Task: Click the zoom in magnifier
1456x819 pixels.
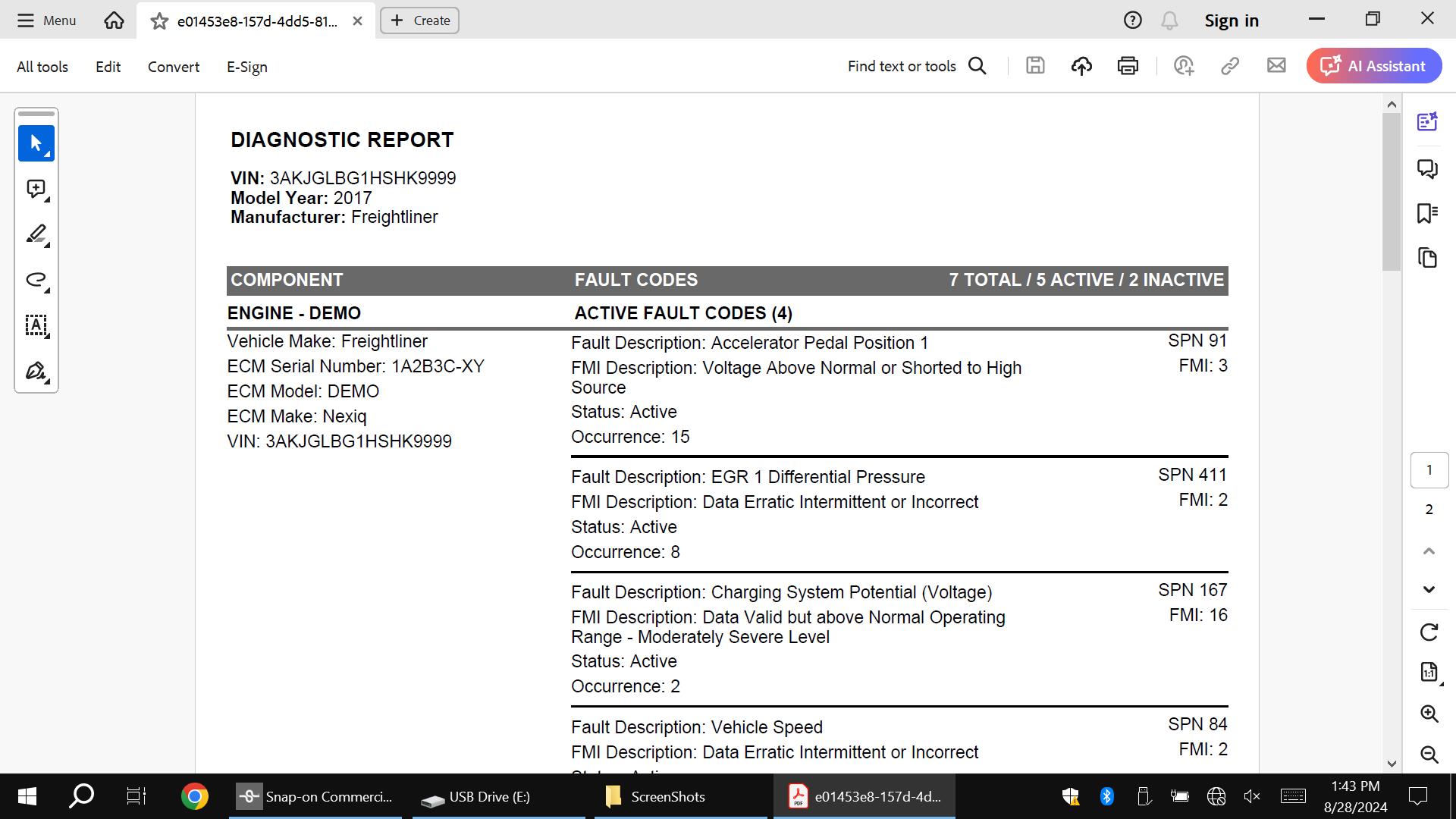Action: (x=1429, y=714)
